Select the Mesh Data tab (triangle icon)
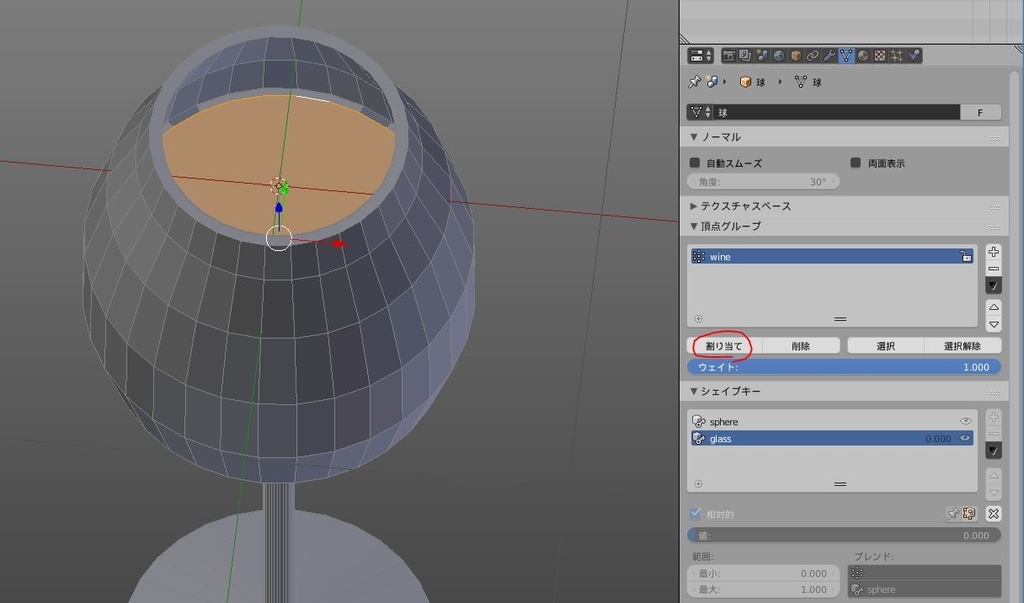 point(846,56)
